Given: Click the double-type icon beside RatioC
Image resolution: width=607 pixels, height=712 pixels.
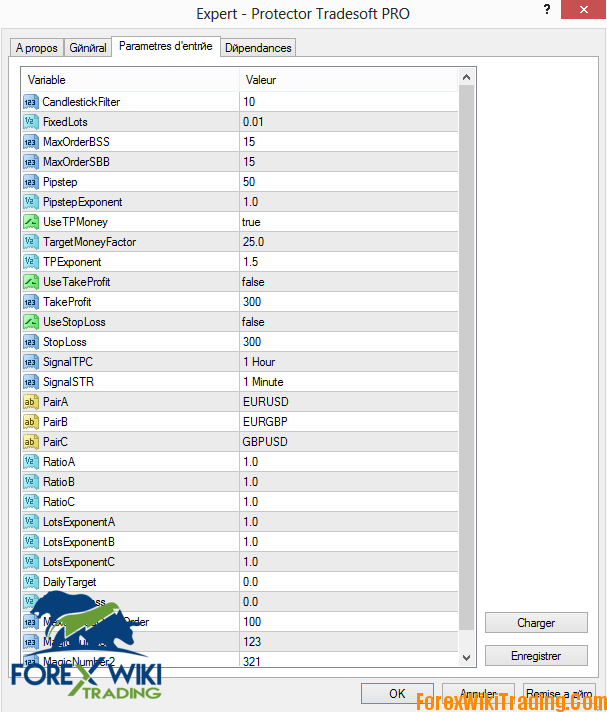Looking at the screenshot, I should [x=30, y=502].
